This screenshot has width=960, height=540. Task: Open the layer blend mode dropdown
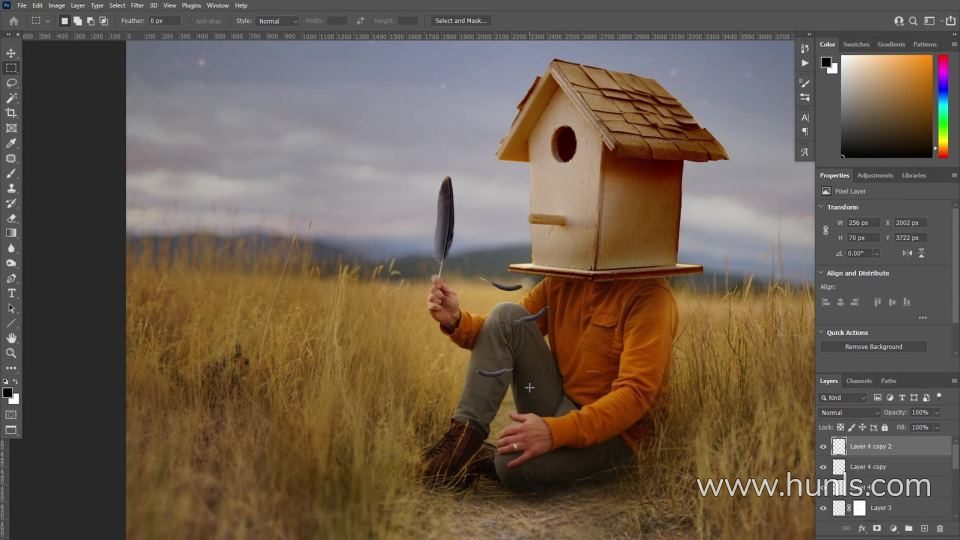pyautogui.click(x=850, y=413)
